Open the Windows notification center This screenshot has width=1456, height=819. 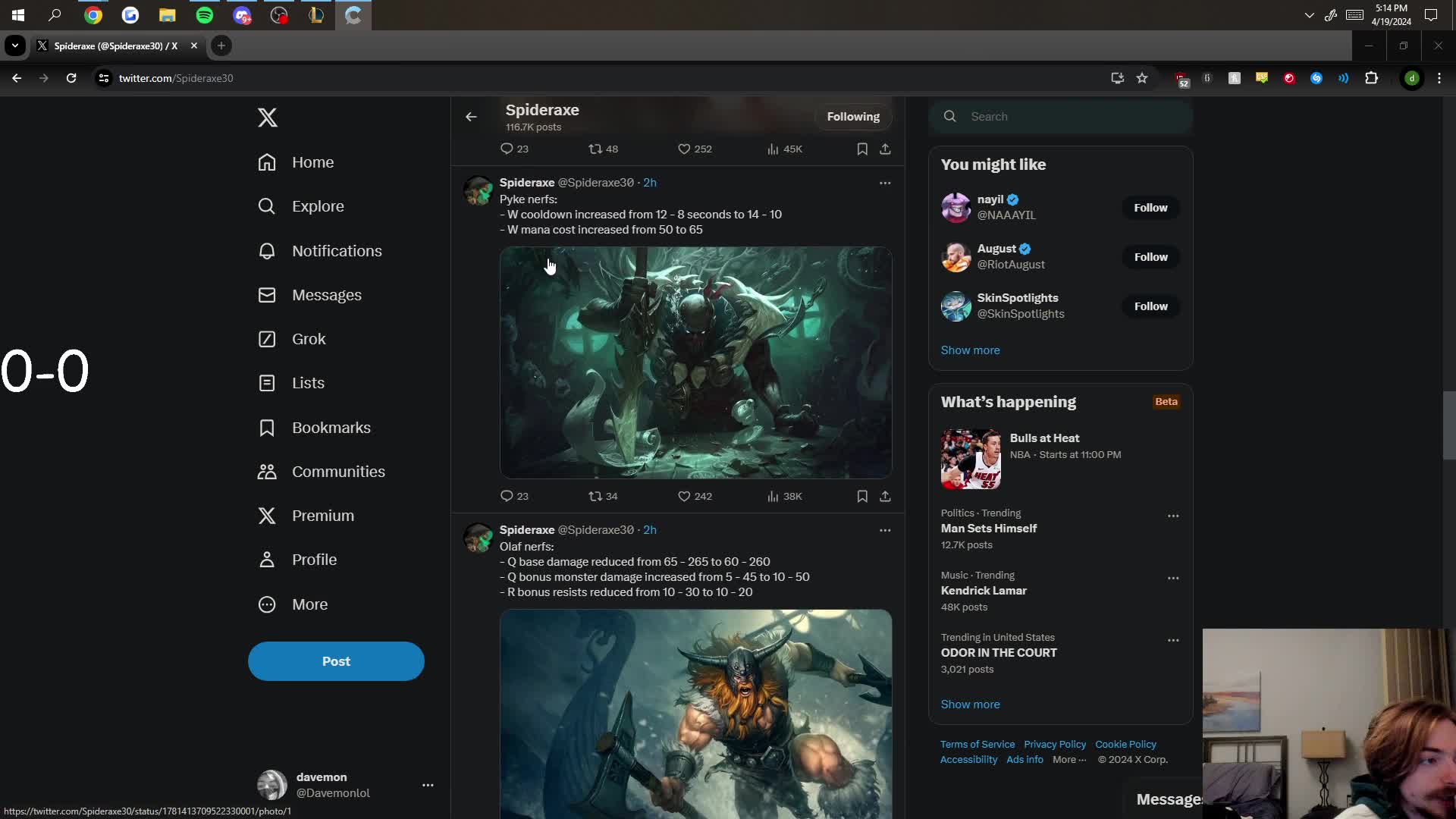click(x=1431, y=15)
